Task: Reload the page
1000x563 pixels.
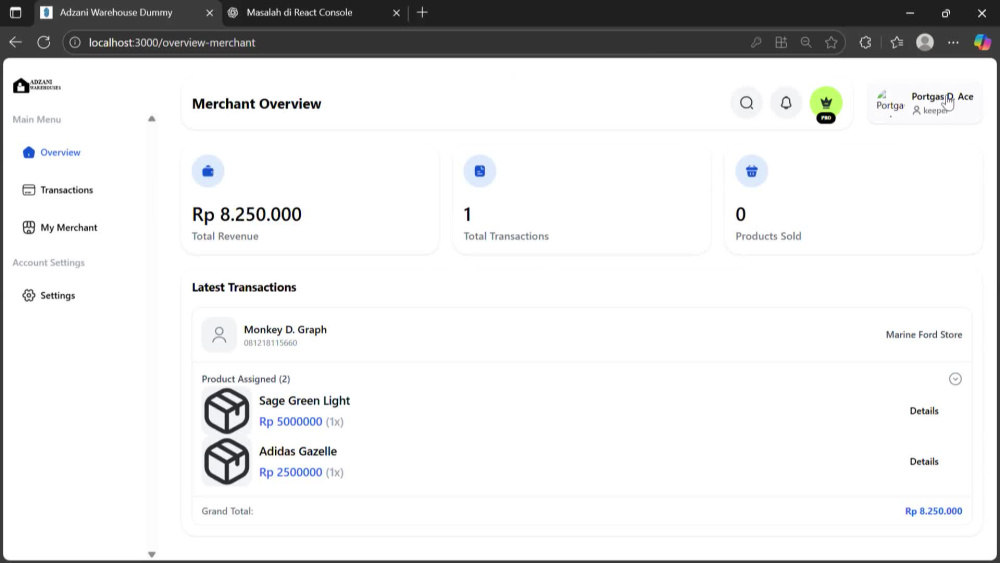Action: [x=43, y=42]
